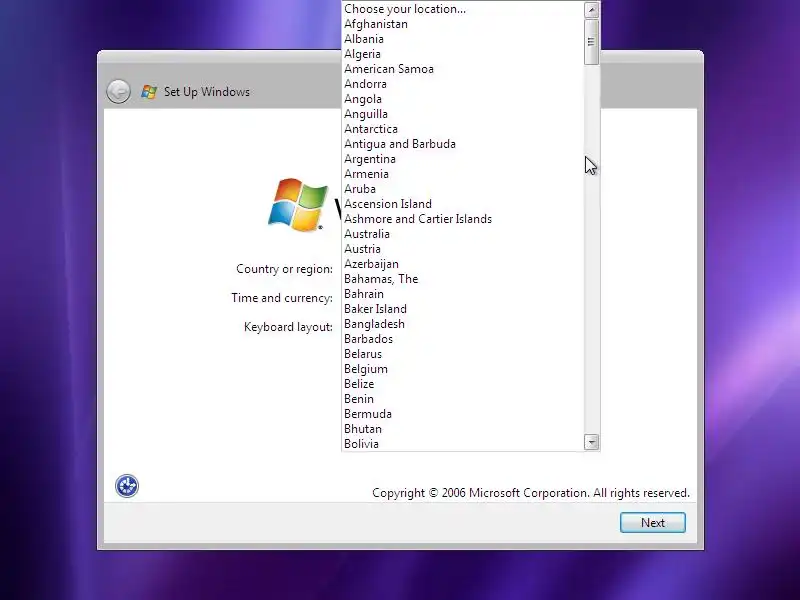Choose Bahamas, The

click(x=463, y=279)
